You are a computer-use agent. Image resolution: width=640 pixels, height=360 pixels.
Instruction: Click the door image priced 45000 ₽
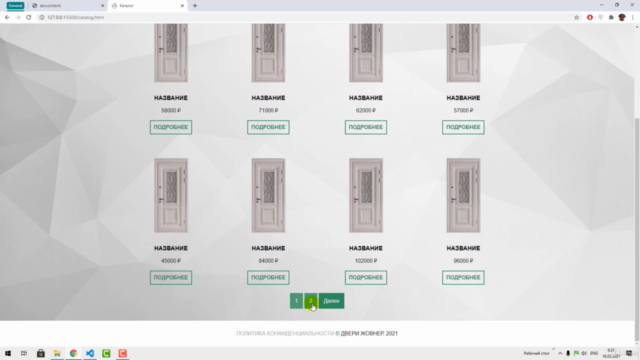(x=171, y=196)
